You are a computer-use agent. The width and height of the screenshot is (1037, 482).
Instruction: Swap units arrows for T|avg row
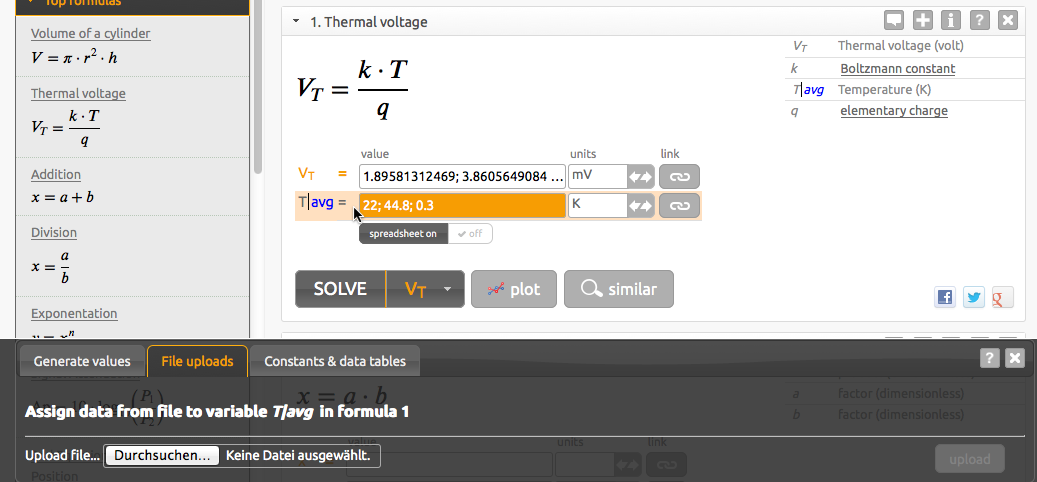point(640,206)
